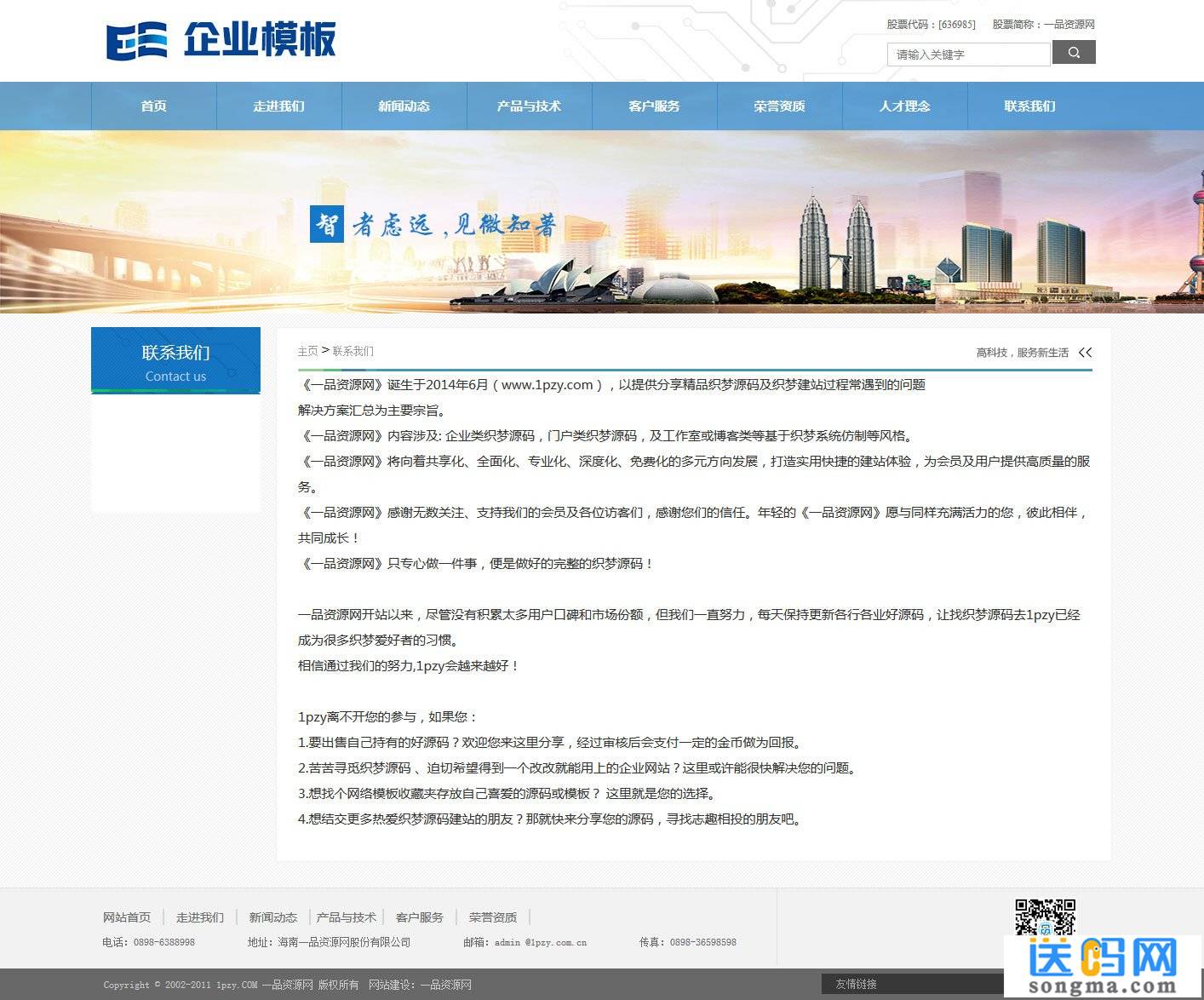Click the 主页 breadcrumb link

tap(308, 351)
